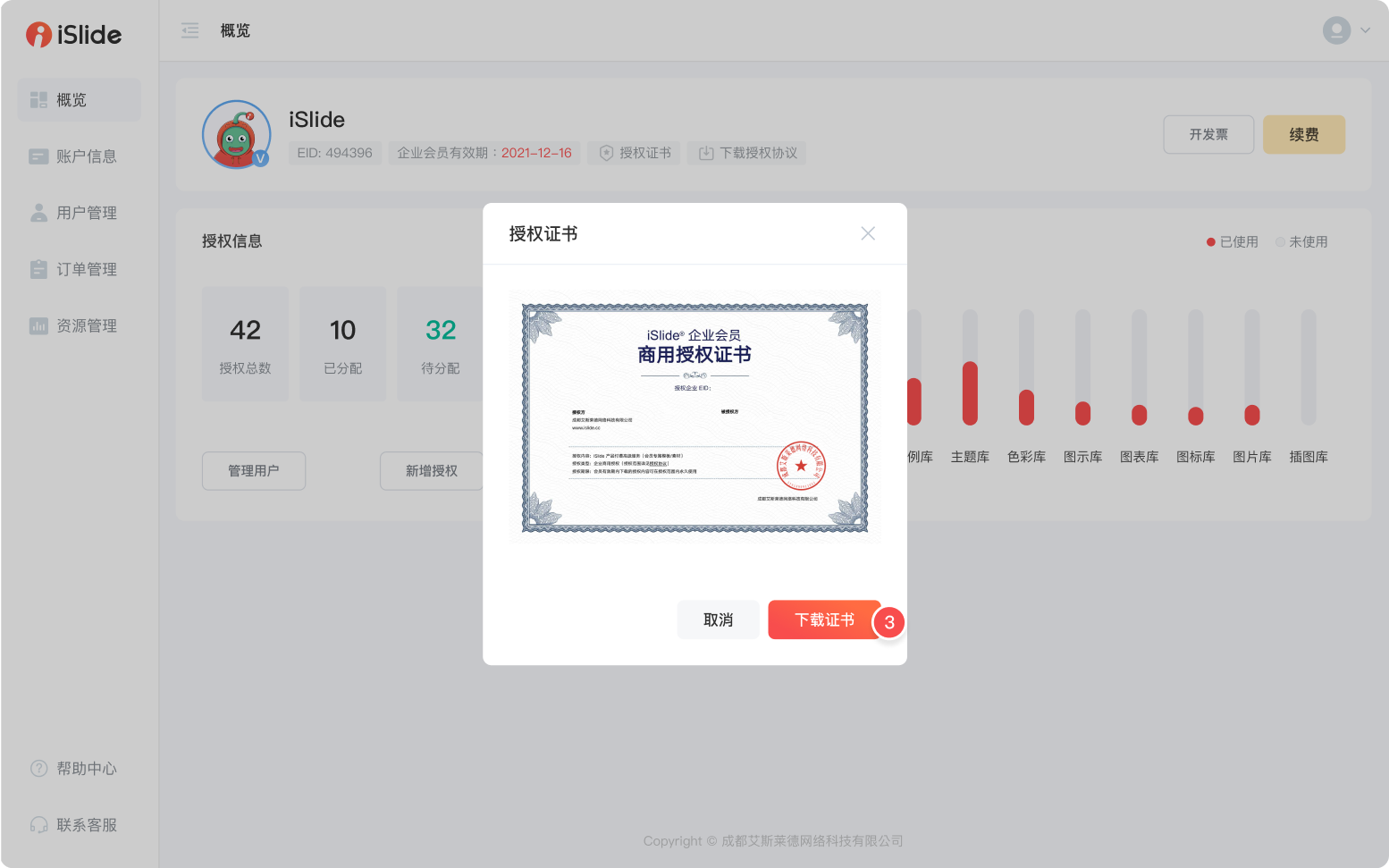Screen dimensions: 1389x868
Task: Click 取消 in the certificate dialog
Action: tap(718, 619)
